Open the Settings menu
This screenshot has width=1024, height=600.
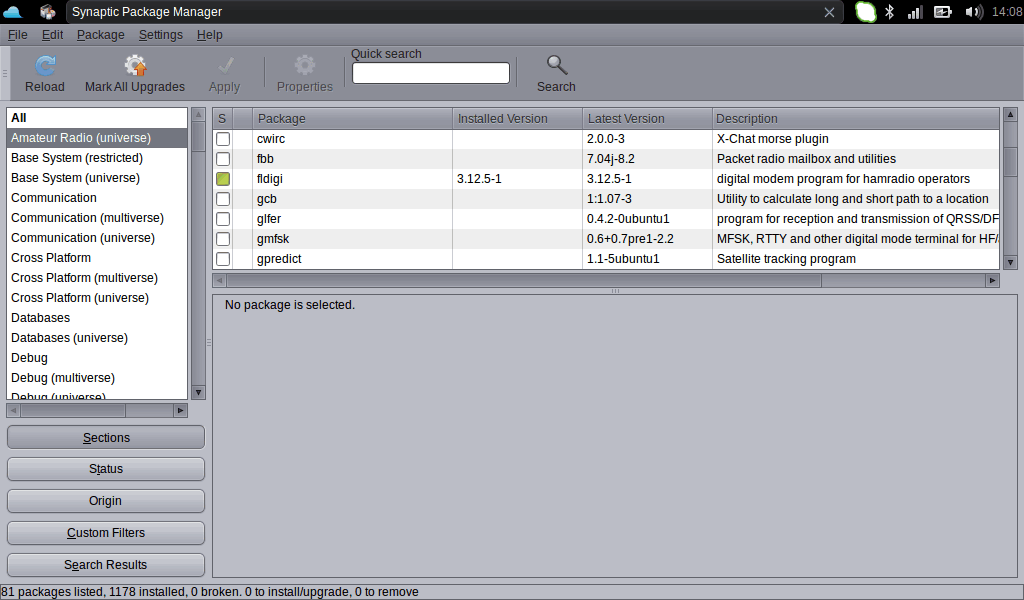pos(160,35)
